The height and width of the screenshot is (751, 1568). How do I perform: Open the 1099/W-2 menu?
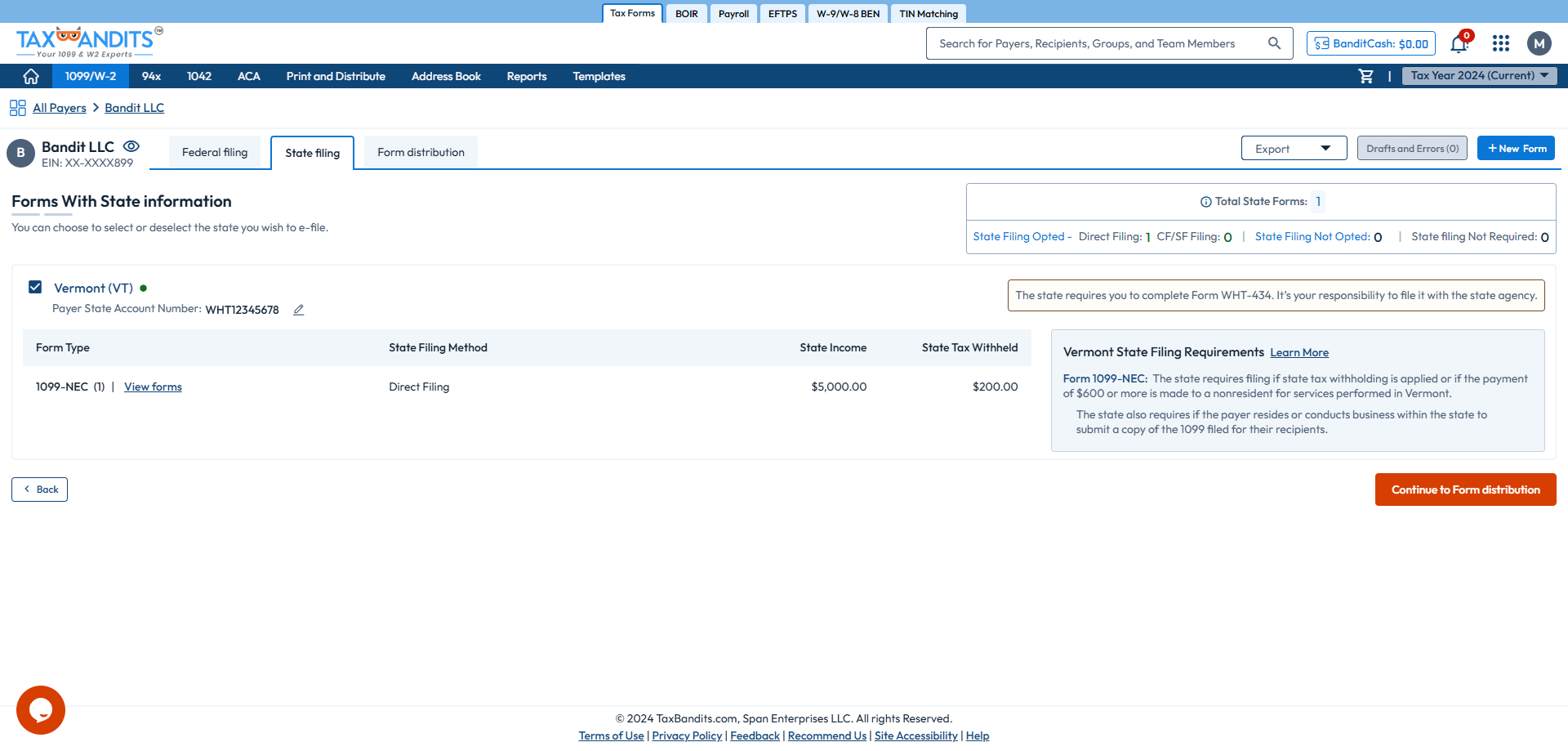click(91, 76)
